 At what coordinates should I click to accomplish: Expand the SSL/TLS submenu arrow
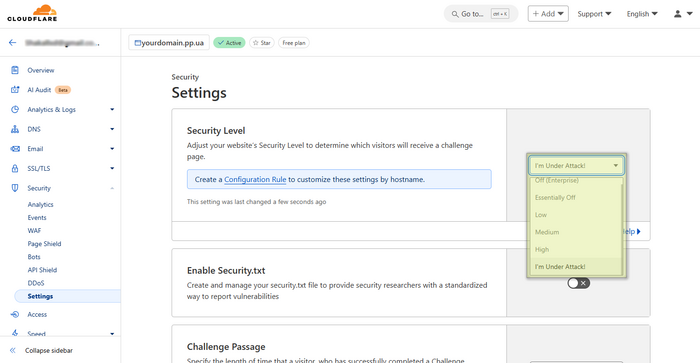[x=112, y=168]
